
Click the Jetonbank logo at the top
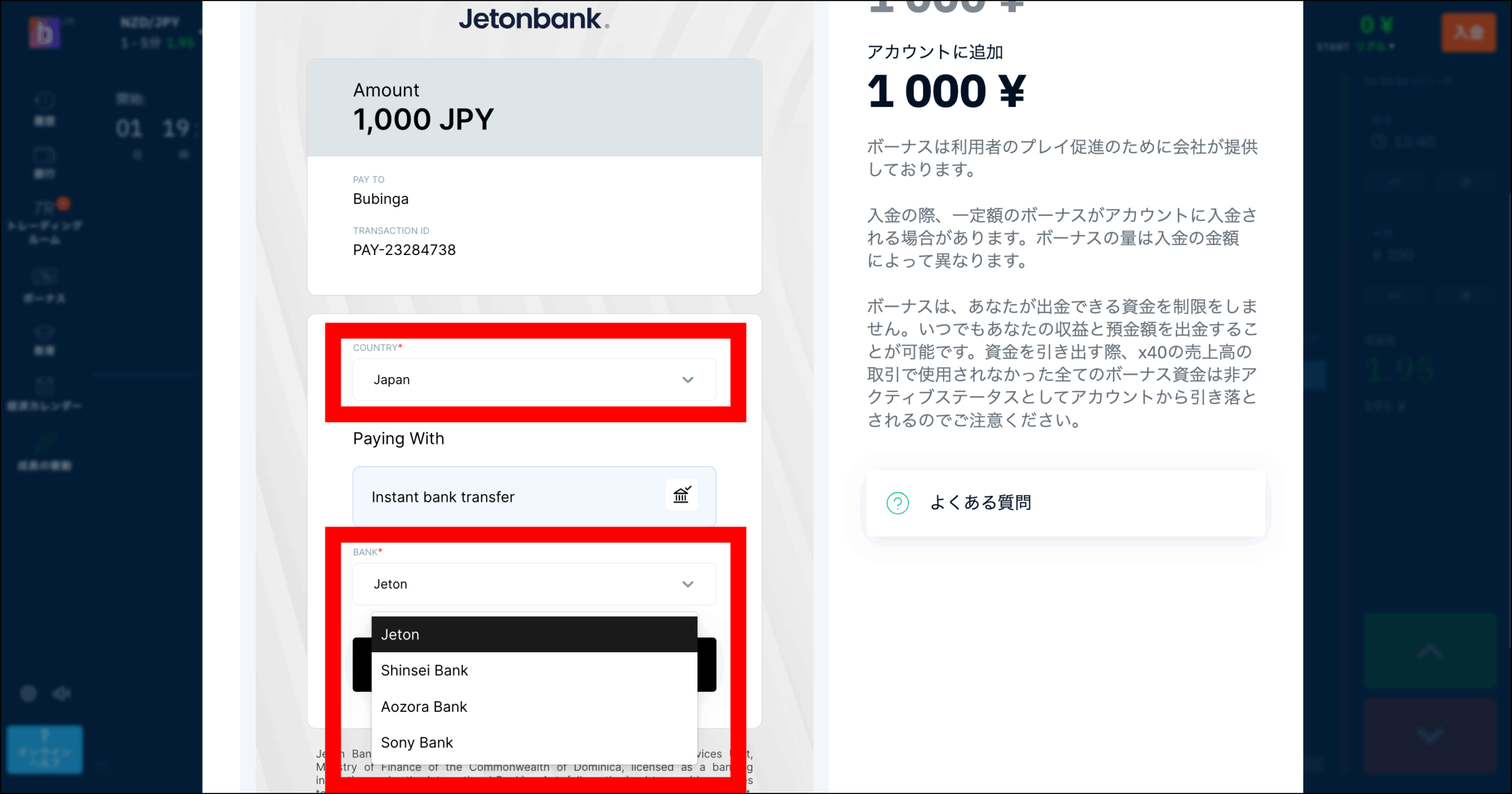point(534,19)
